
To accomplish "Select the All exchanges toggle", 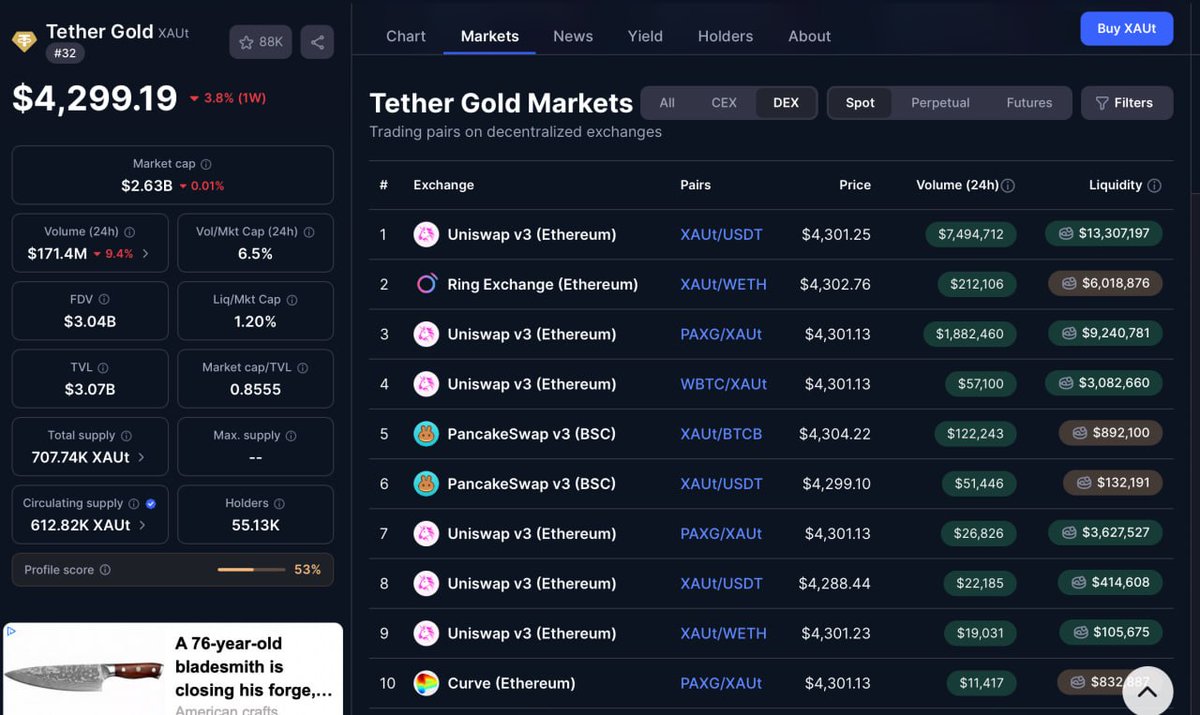I will 667,103.
